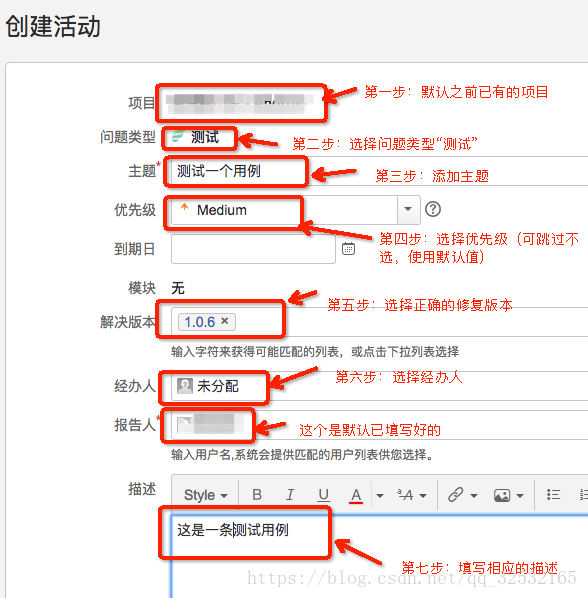
Task: Click the 到期日 due date input field
Action: (x=253, y=249)
